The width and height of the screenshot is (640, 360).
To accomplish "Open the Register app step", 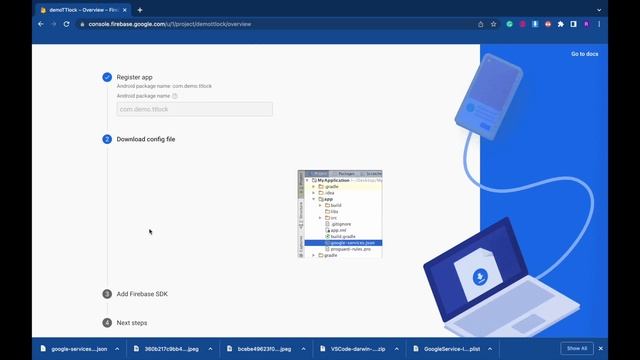I will [134, 77].
